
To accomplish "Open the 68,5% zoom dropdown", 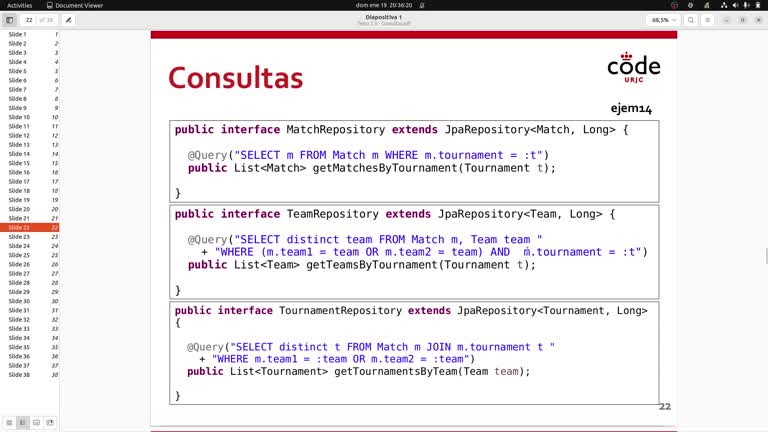I will [x=664, y=20].
